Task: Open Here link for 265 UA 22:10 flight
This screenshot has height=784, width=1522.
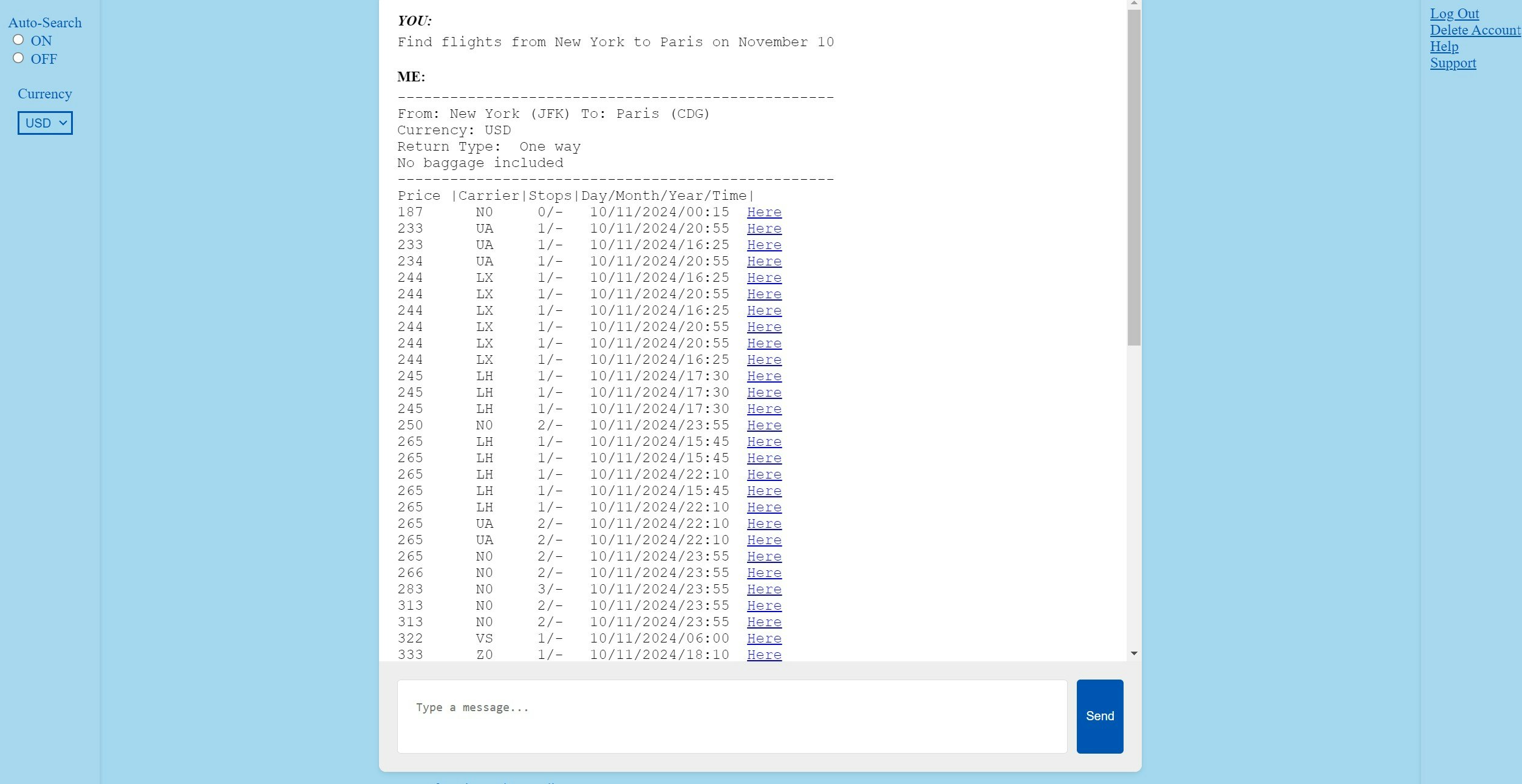Action: (x=763, y=523)
